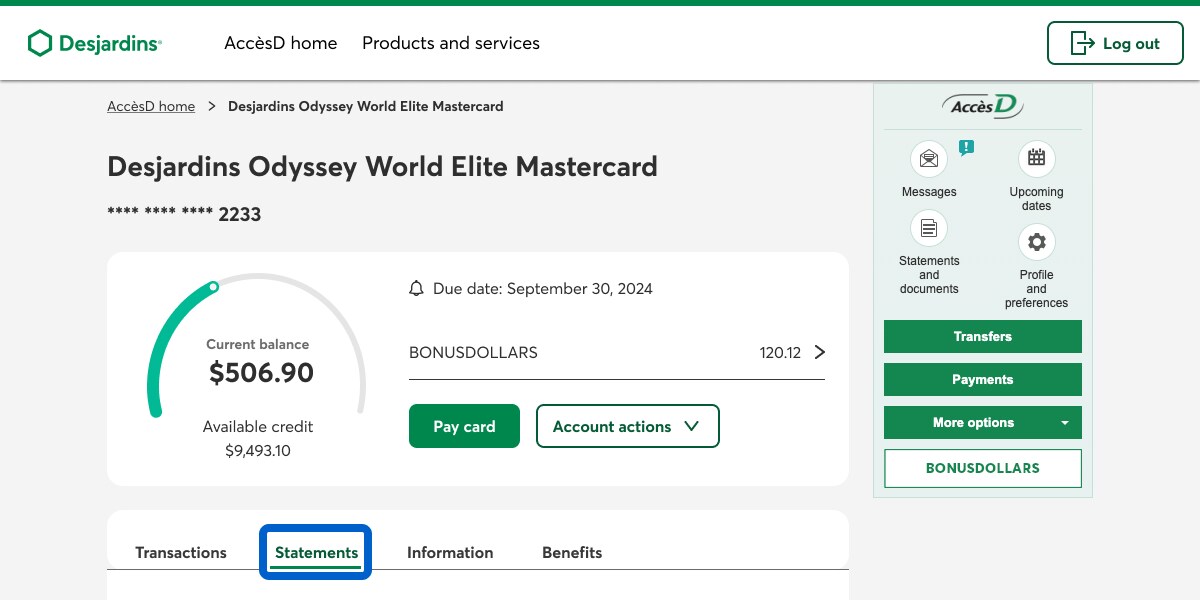
Task: Open BONUSDOLLARS details chevron arrow
Action: click(x=820, y=352)
